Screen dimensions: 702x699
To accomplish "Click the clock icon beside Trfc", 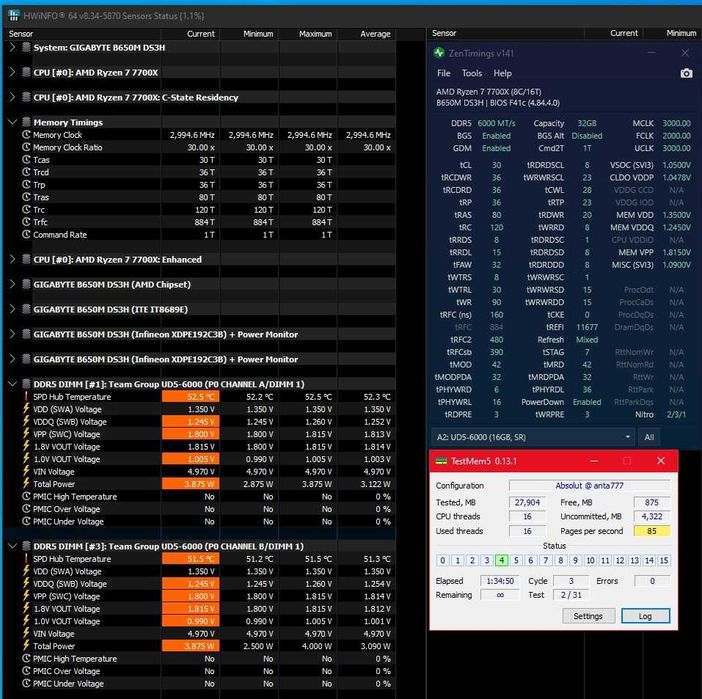I will pos(26,222).
